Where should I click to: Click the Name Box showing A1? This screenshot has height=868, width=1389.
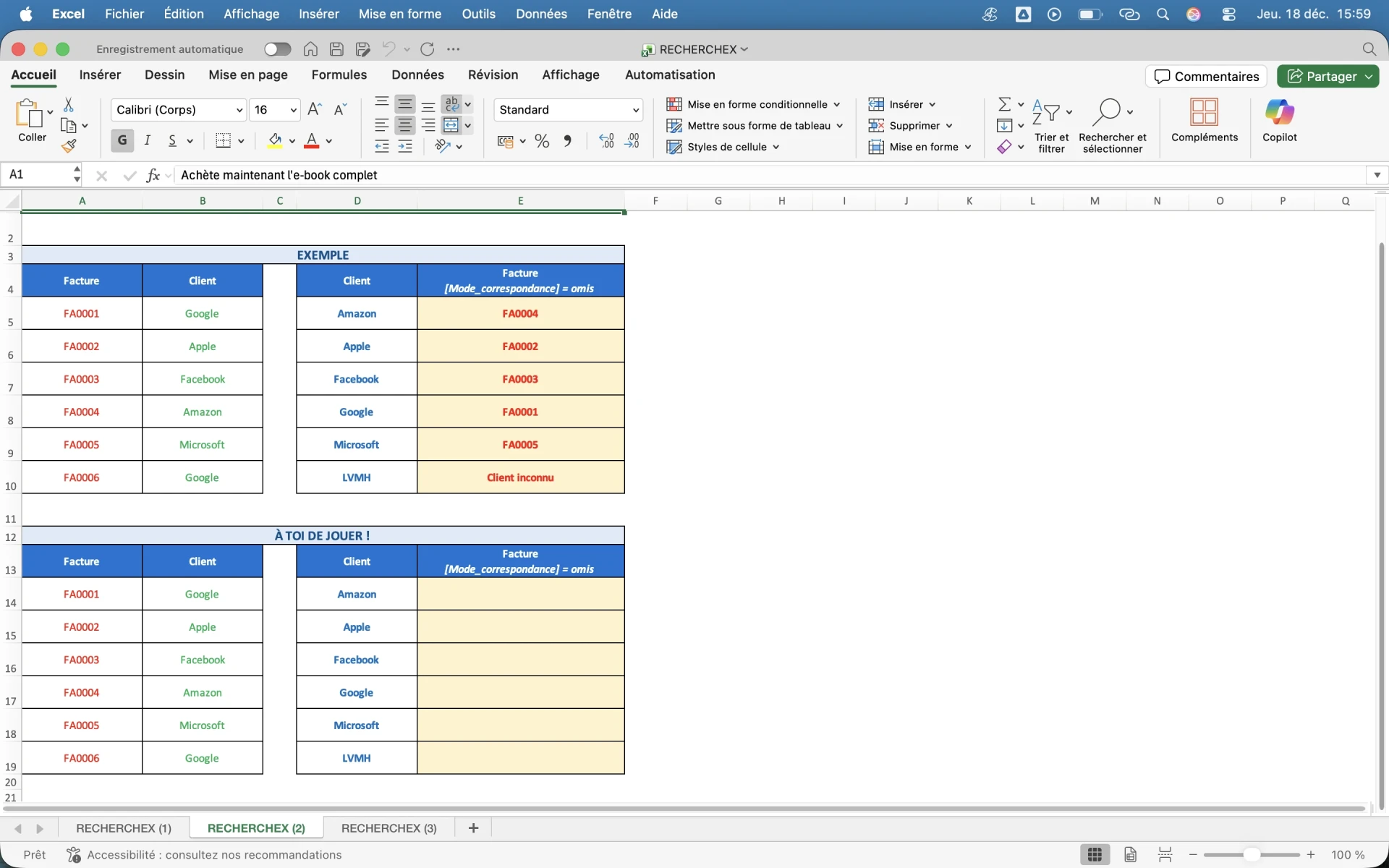[40, 174]
